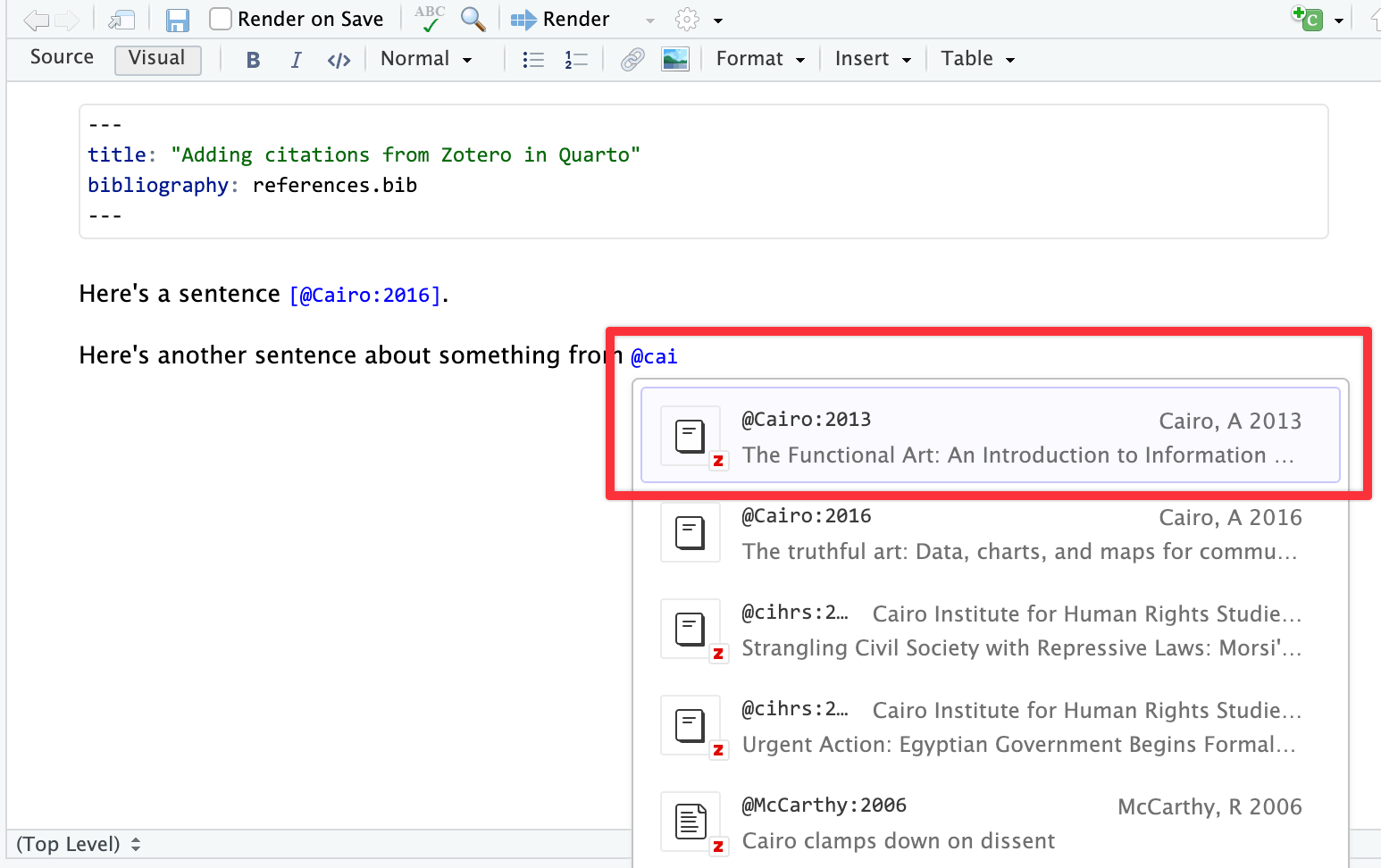1381x868 pixels.
Task: Click the insert link chain icon
Action: coord(632,60)
